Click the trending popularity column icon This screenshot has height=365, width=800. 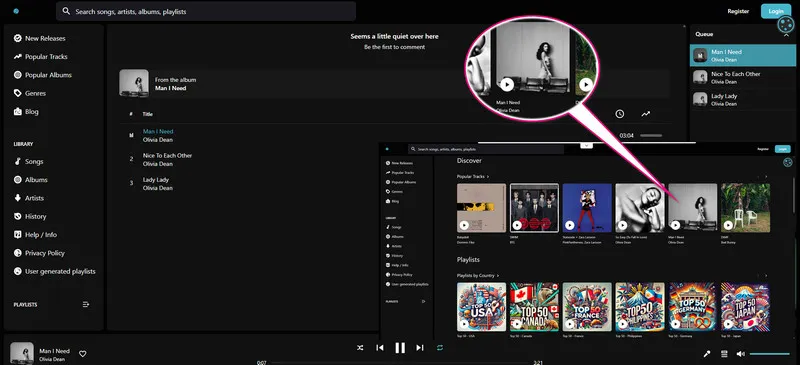646,114
